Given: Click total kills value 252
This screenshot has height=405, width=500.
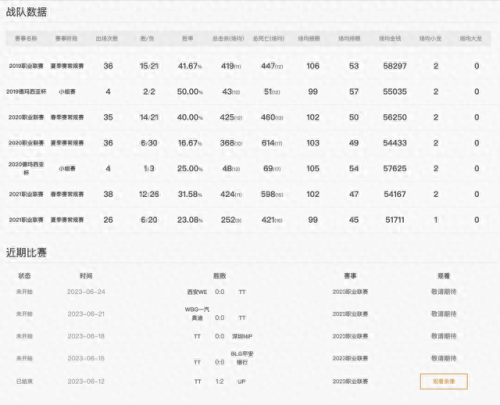Looking at the screenshot, I should pos(228,220).
